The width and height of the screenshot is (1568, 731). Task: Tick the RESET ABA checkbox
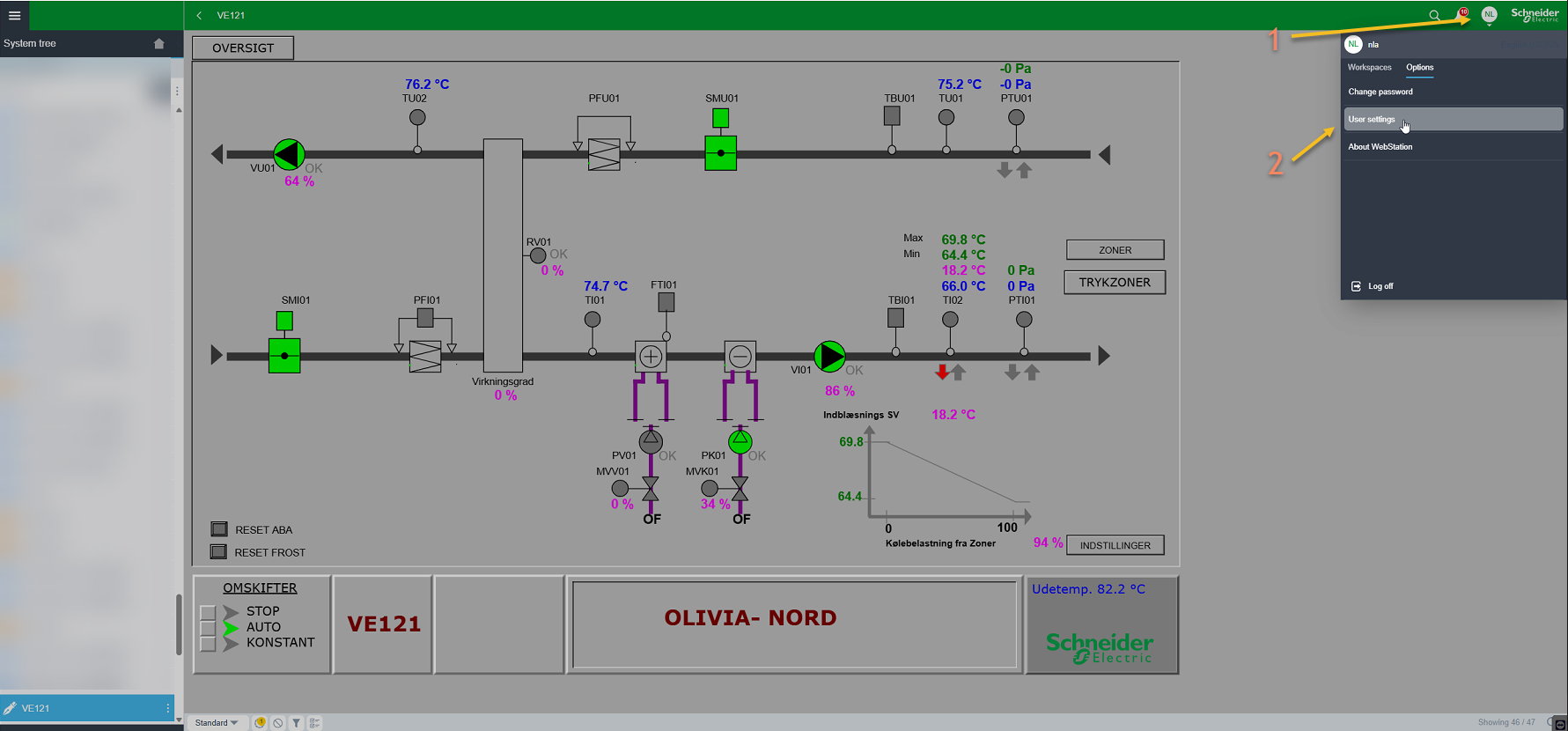click(219, 529)
